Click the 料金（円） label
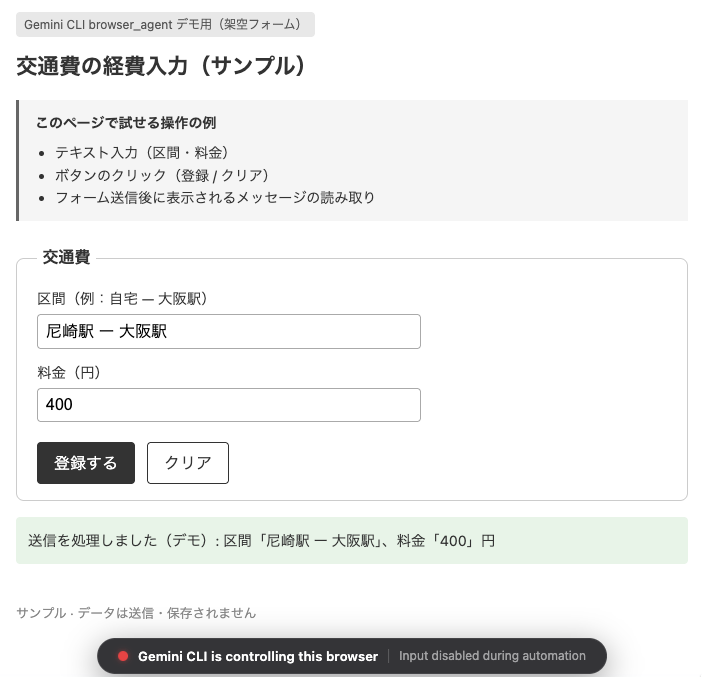Image resolution: width=702 pixels, height=677 pixels. click(70, 372)
